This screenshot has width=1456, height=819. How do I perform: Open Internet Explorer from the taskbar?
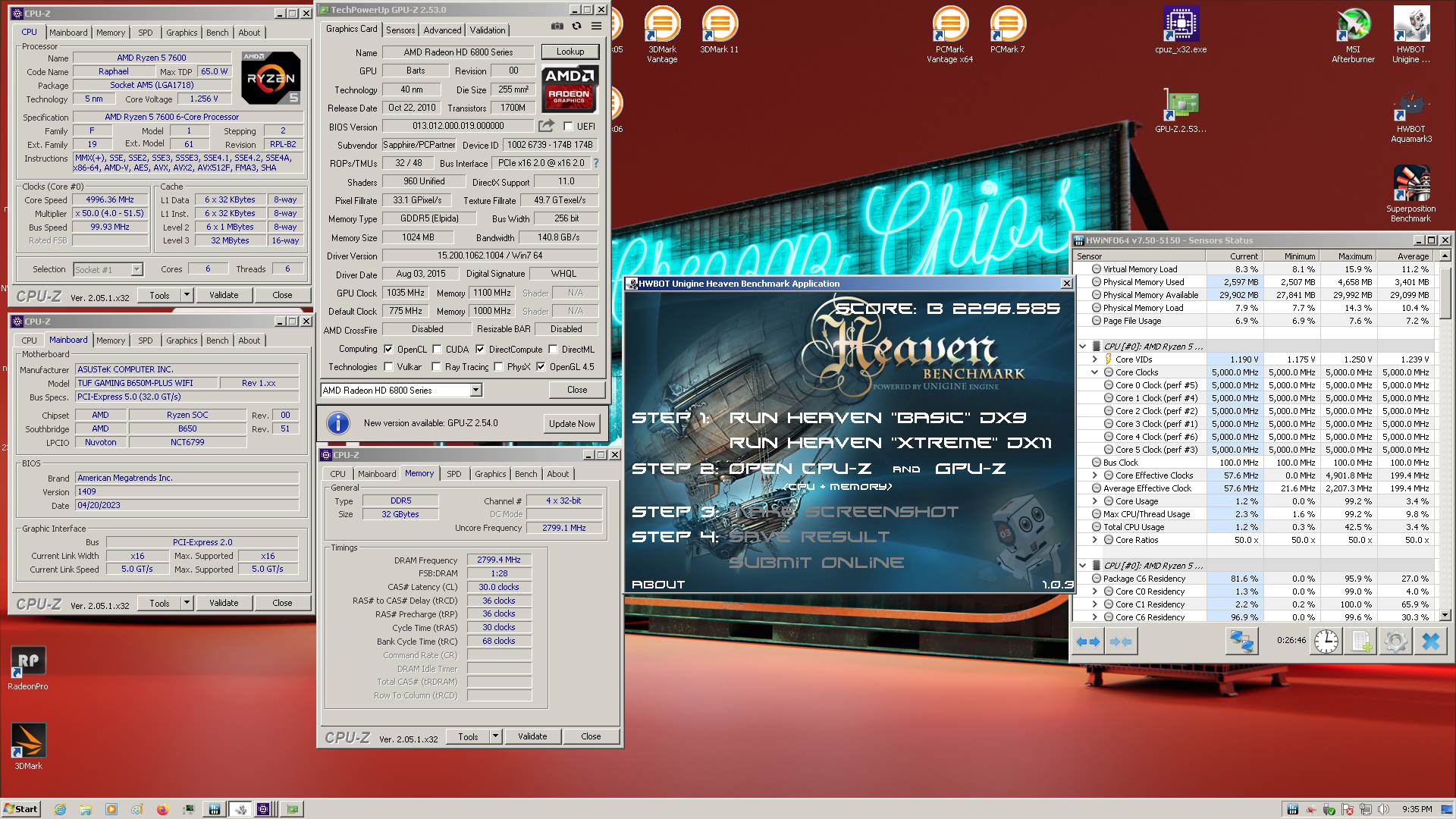click(61, 809)
